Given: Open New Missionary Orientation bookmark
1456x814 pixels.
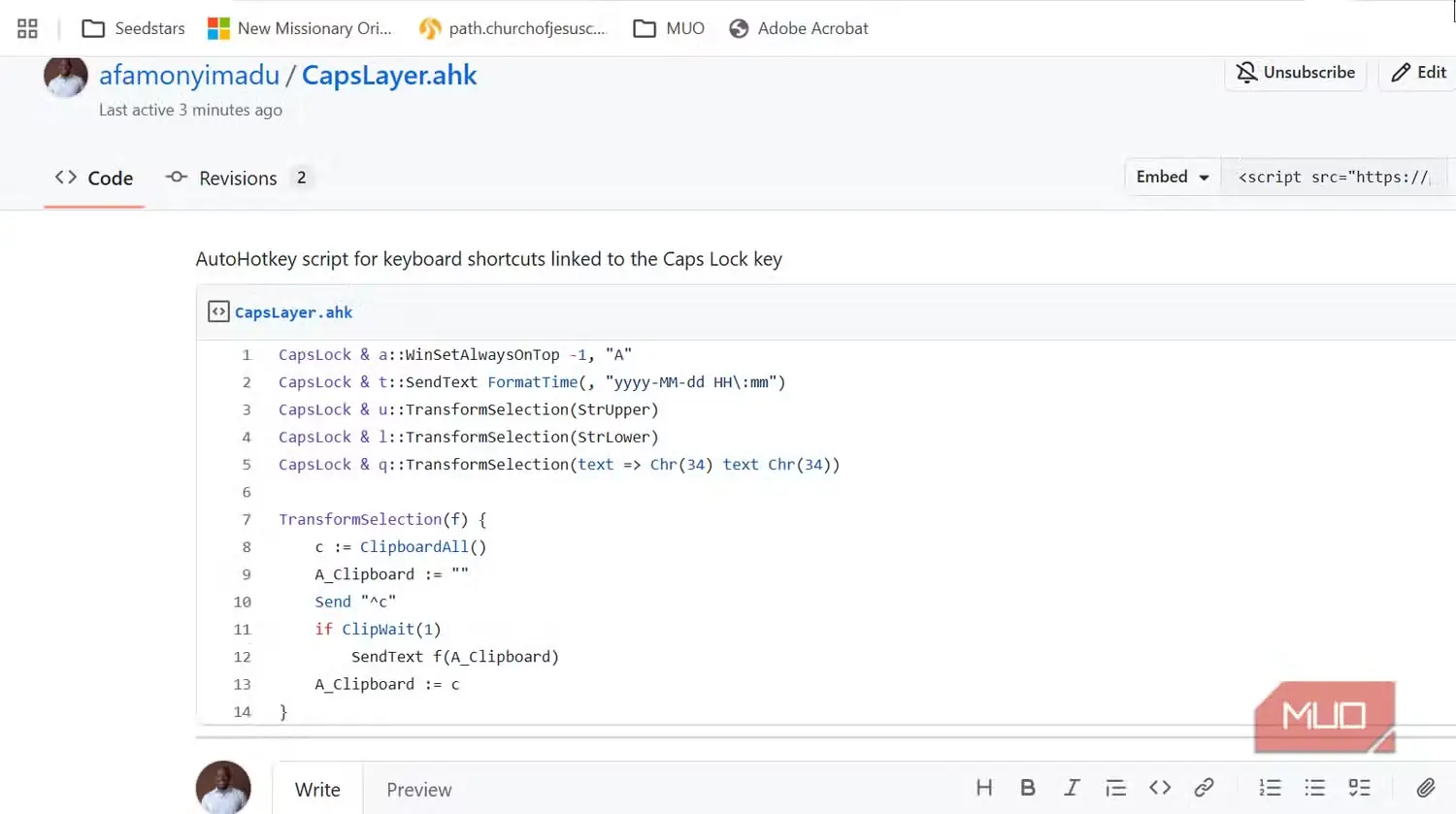Looking at the screenshot, I should pos(300,28).
